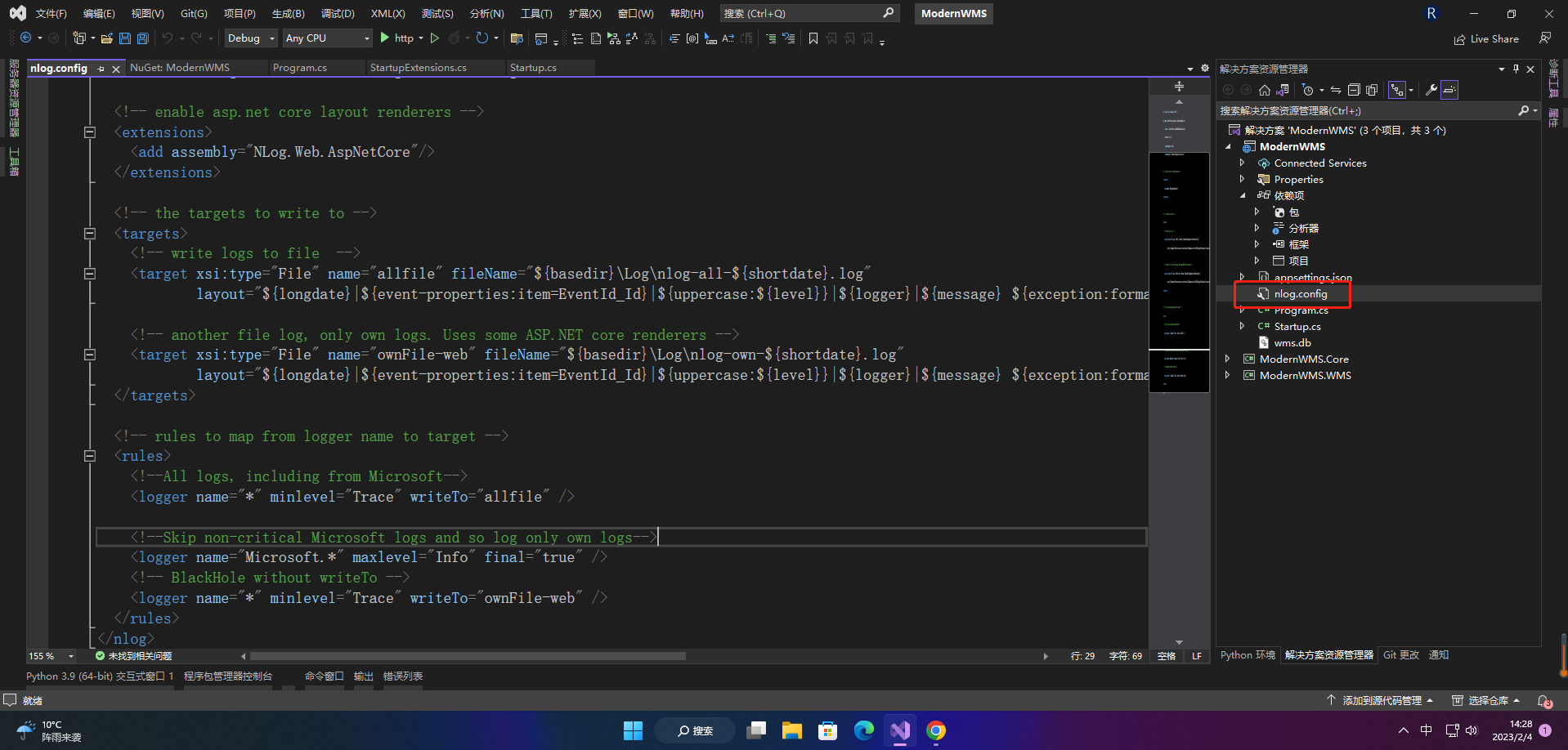This screenshot has height=750, width=1568.
Task: Select wms.db in Solution Explorer
Action: (x=1292, y=342)
